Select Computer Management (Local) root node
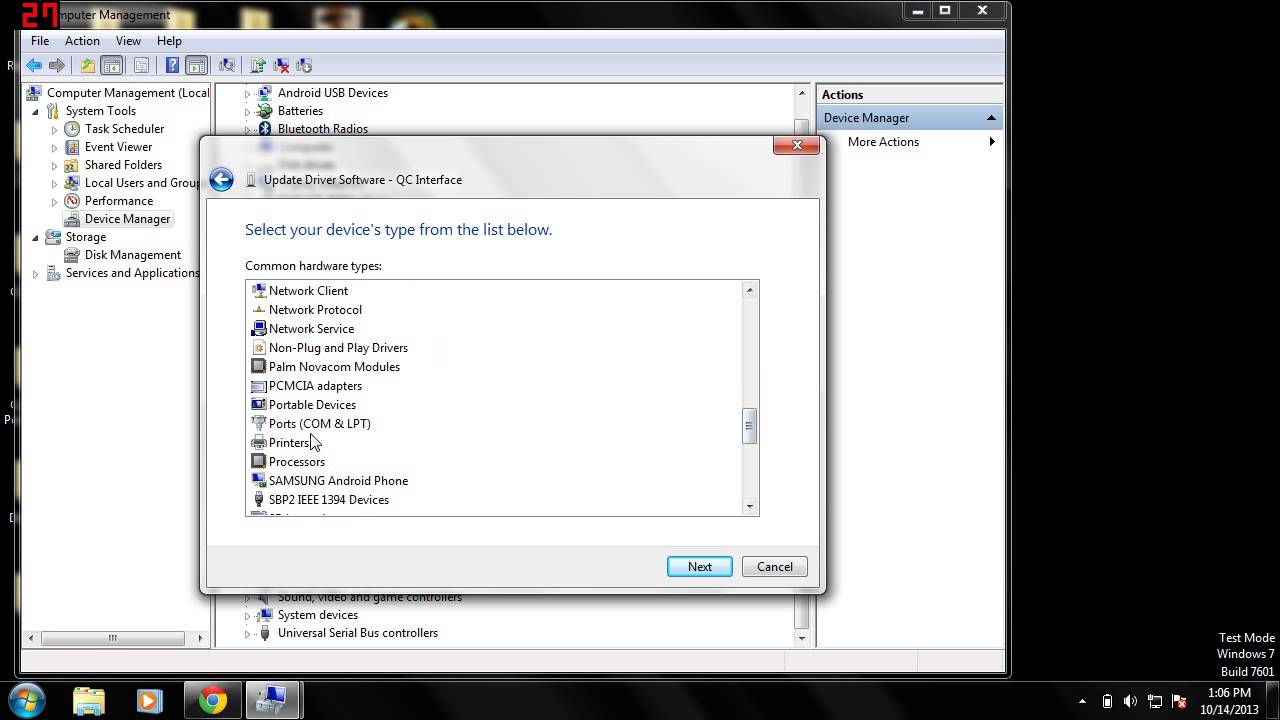This screenshot has height=720, width=1280. 128,93
